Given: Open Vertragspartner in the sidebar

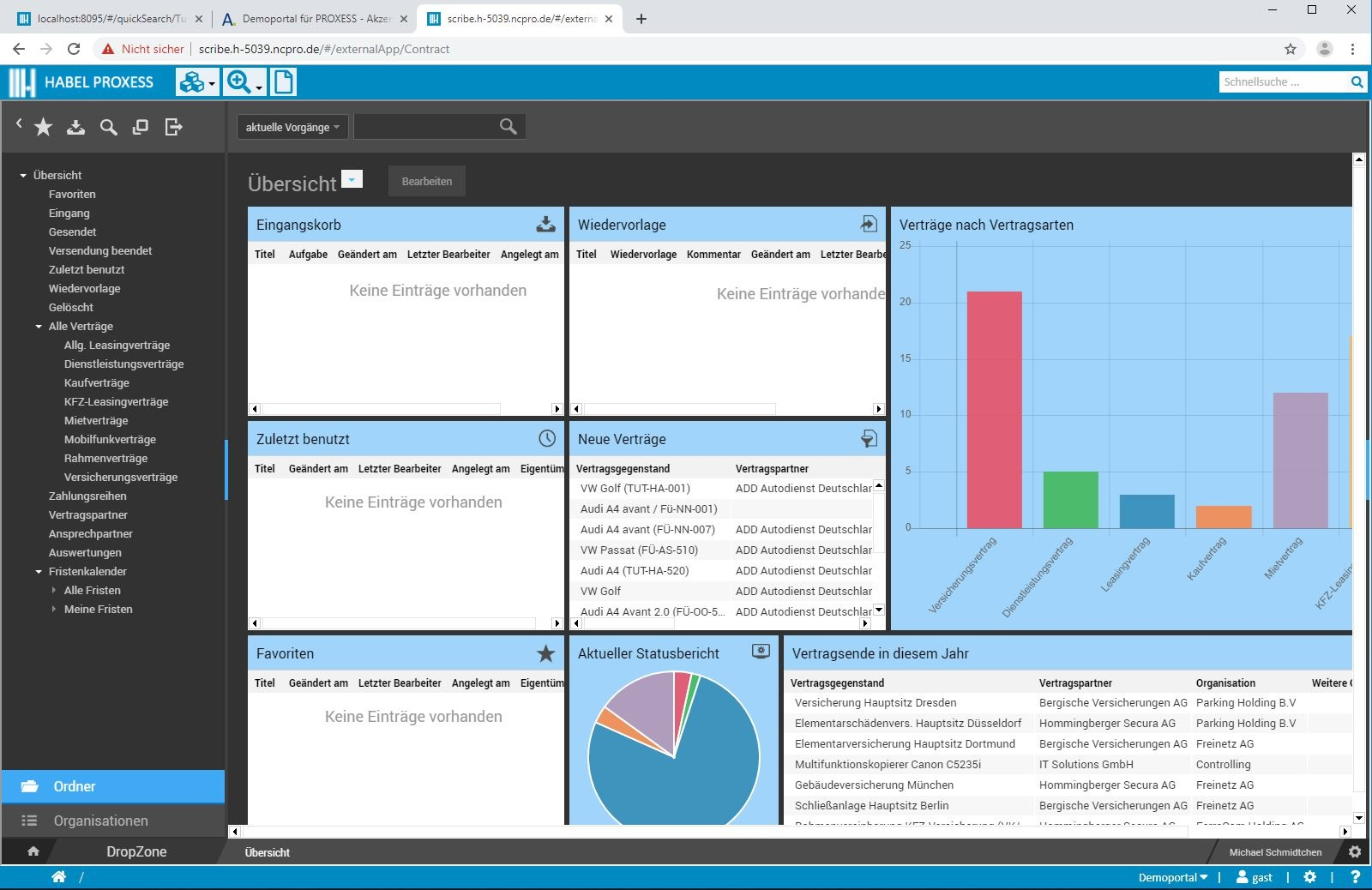Looking at the screenshot, I should click(88, 515).
